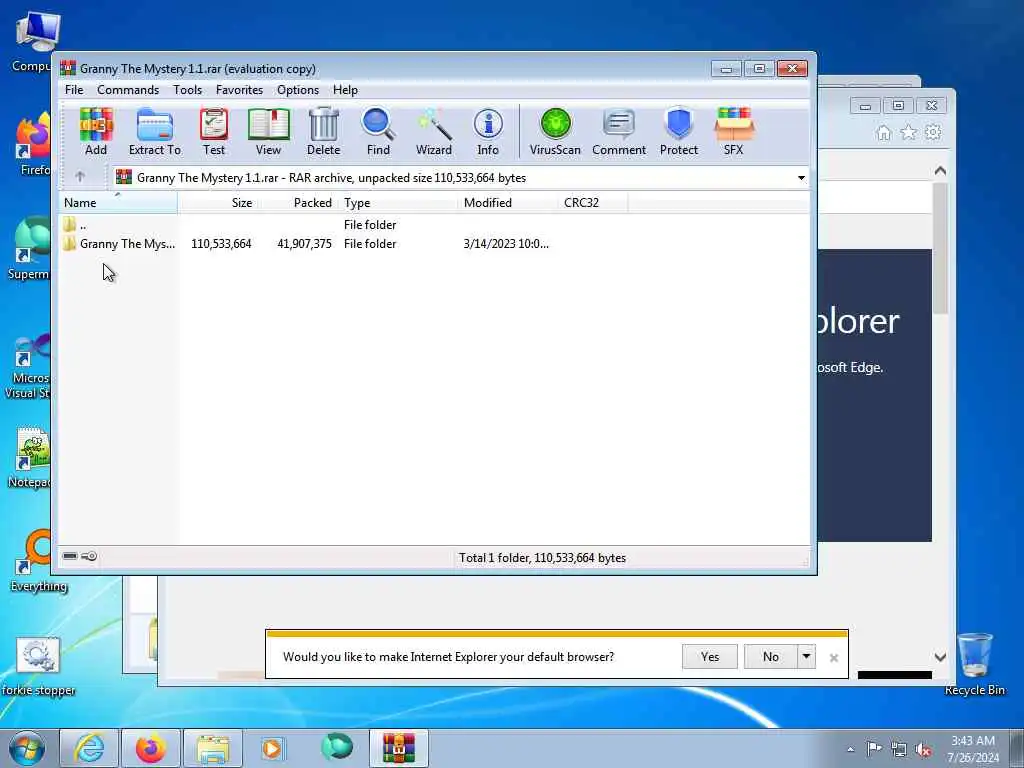
Task: Open the Commands menu
Action: [x=128, y=90]
